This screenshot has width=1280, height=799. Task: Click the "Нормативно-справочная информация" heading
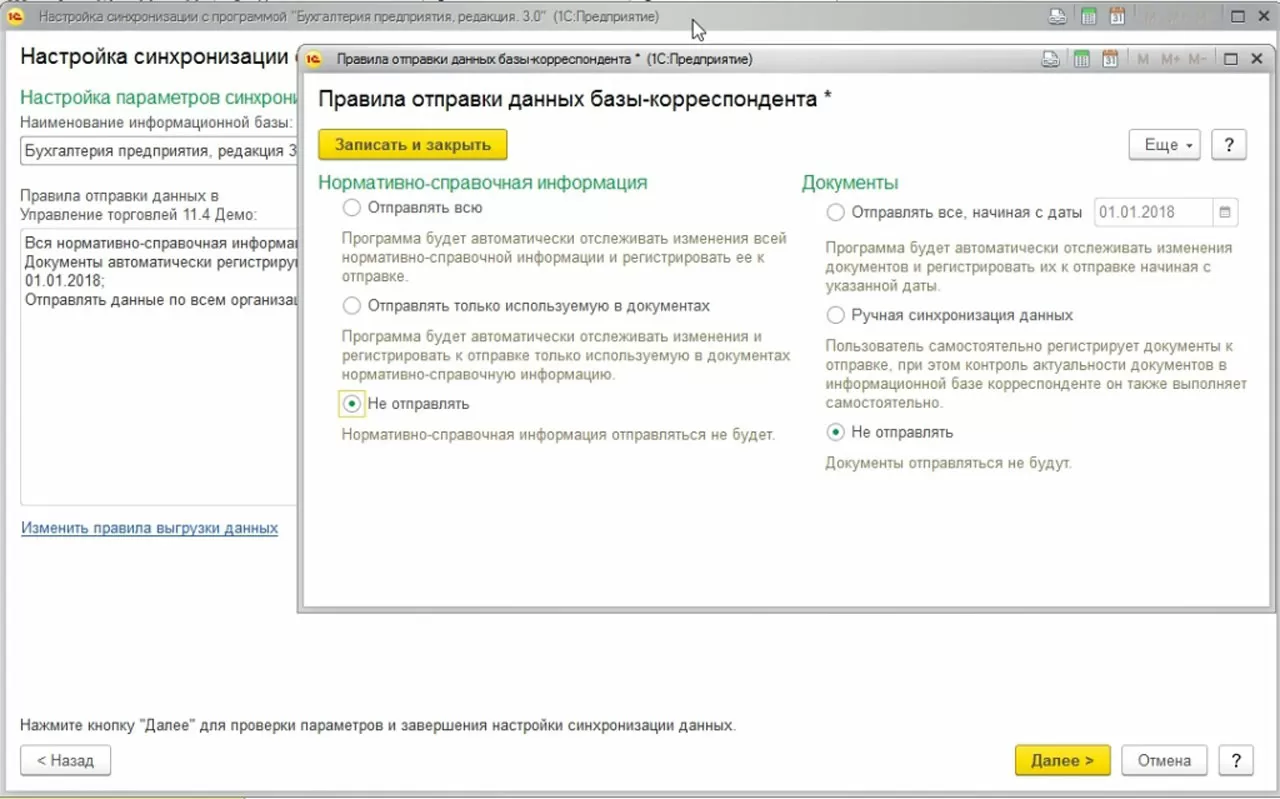tap(483, 182)
